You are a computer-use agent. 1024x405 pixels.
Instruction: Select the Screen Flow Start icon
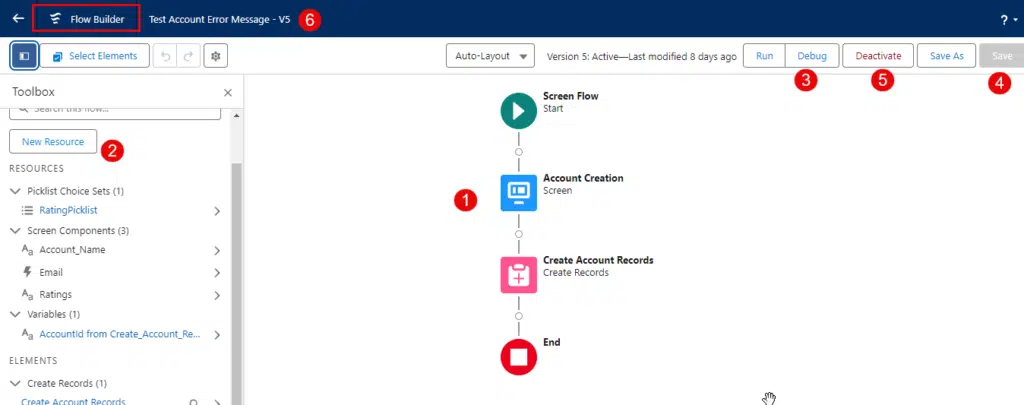point(519,110)
